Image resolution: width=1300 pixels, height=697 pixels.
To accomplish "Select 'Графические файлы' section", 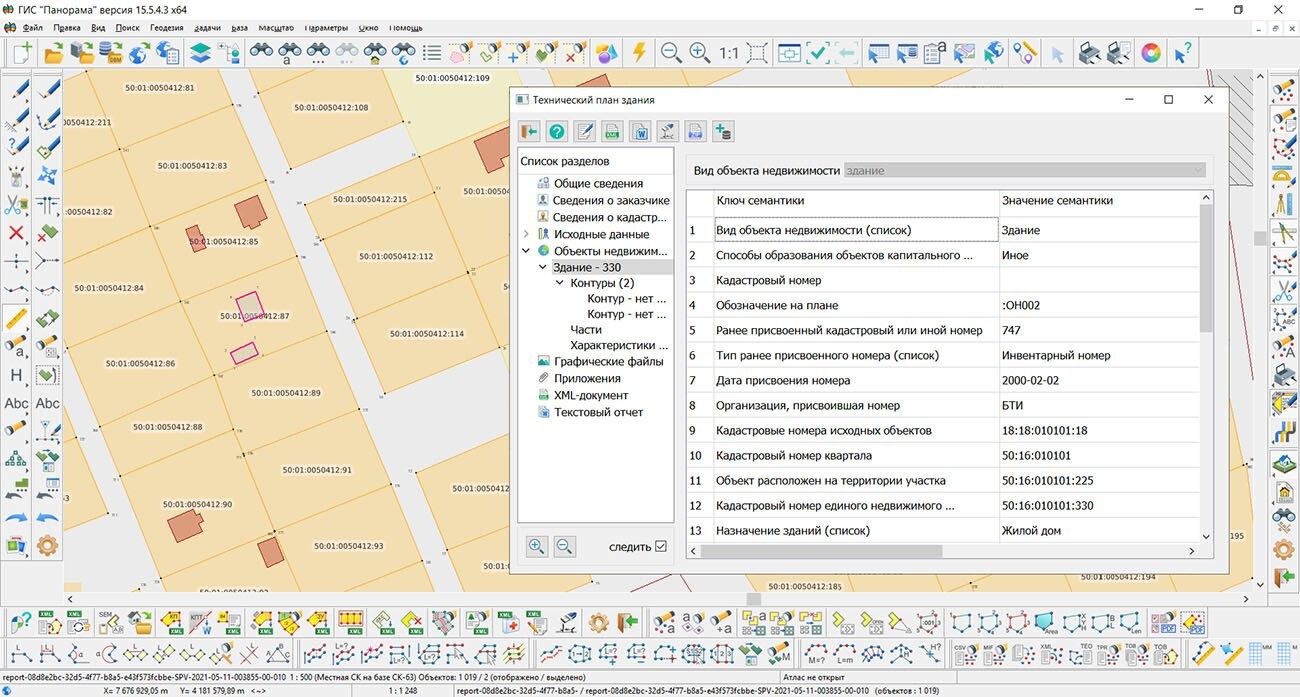I will pyautogui.click(x=608, y=361).
